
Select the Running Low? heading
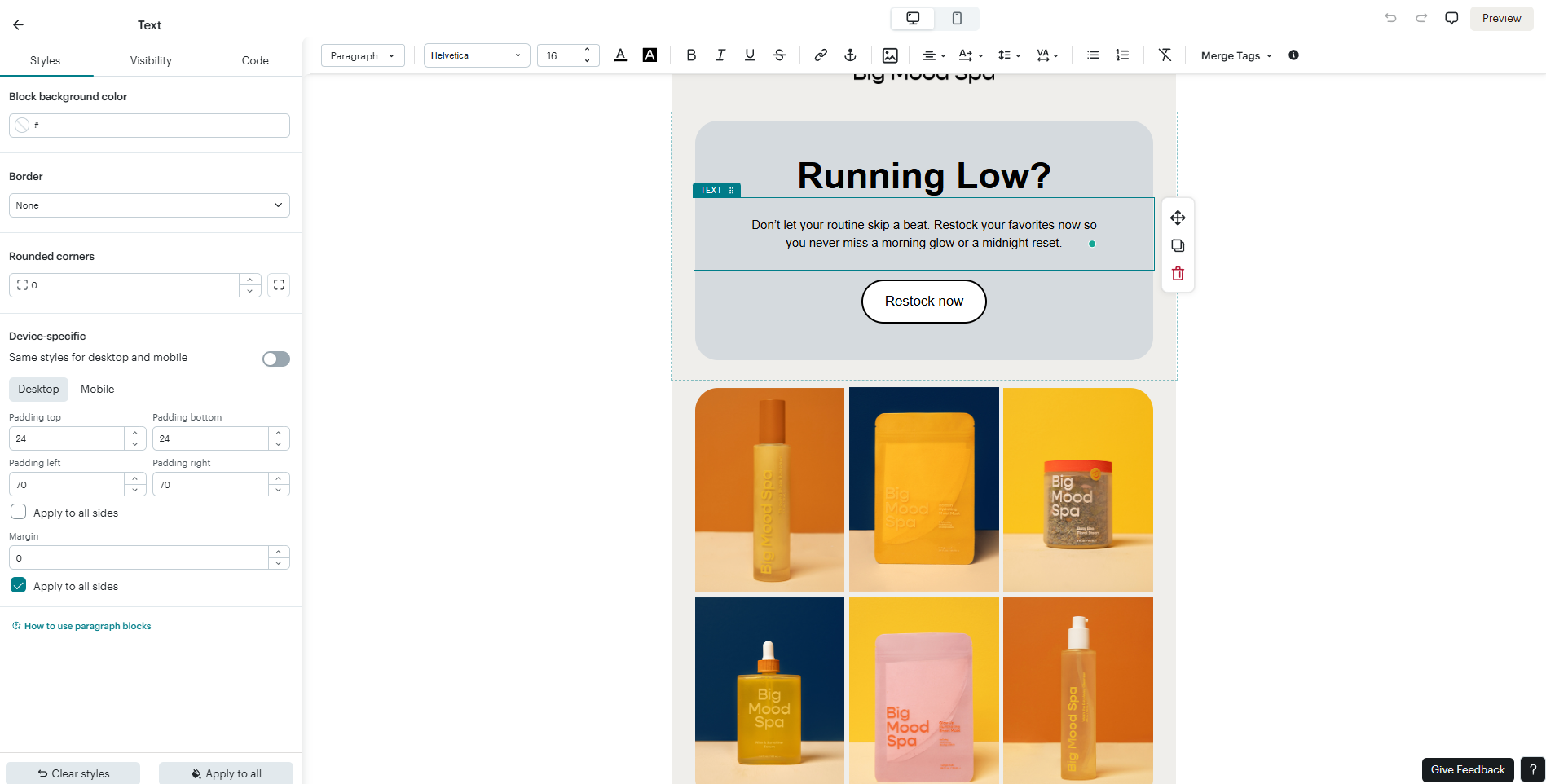pos(924,175)
